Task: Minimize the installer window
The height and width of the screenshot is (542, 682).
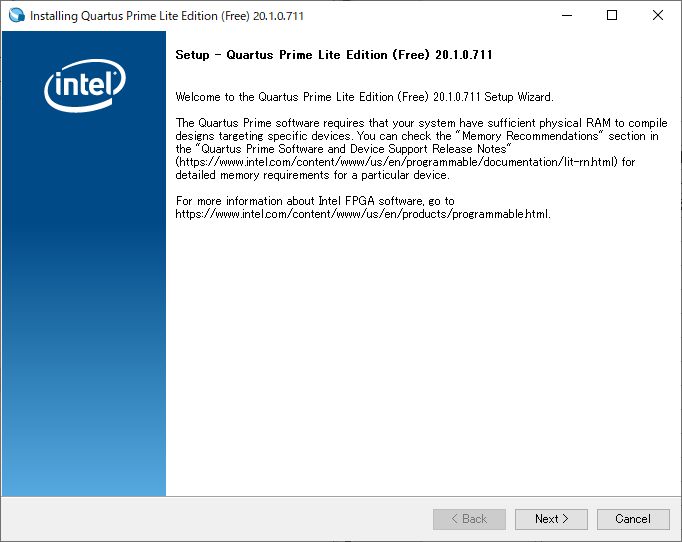Action: 566,16
